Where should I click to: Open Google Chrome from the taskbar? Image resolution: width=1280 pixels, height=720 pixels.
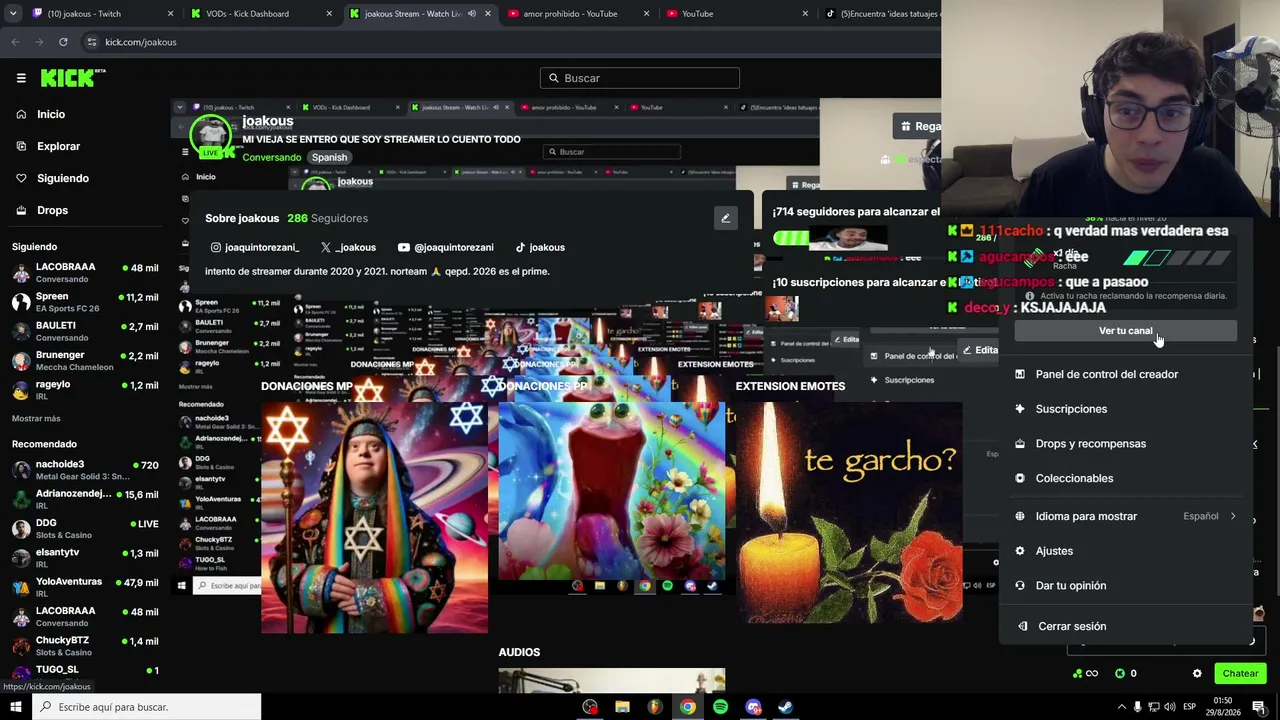pos(688,707)
